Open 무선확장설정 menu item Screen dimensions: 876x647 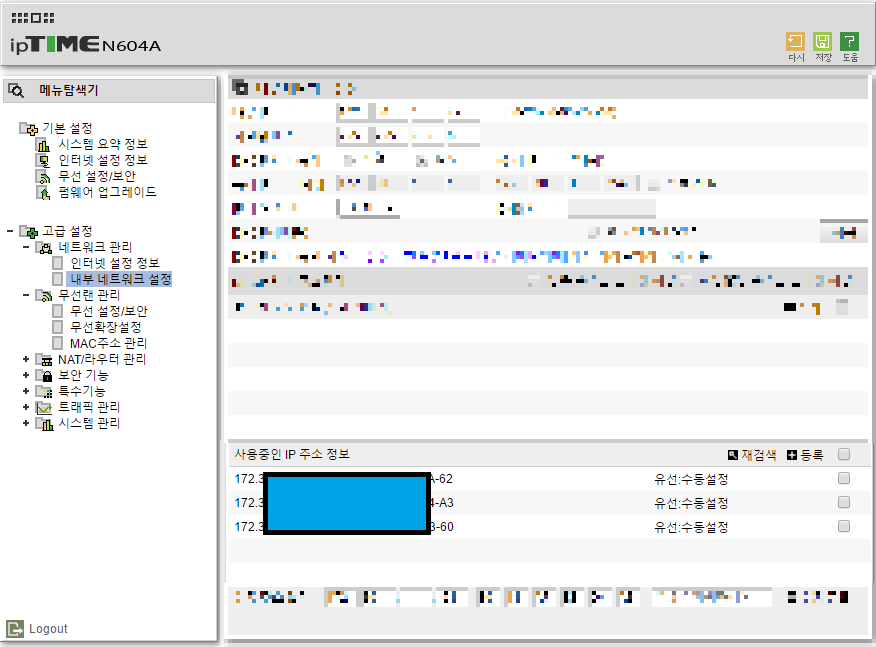point(106,327)
